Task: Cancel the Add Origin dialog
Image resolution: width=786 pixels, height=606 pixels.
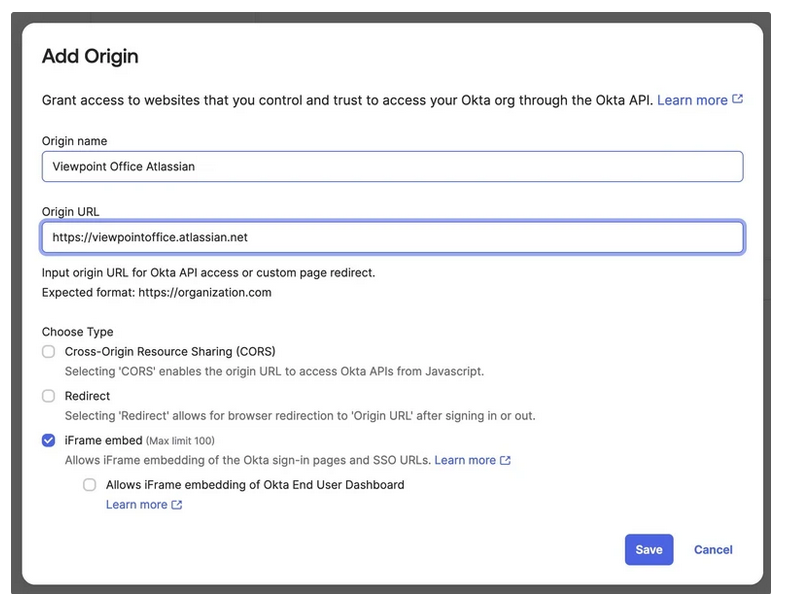Action: tap(713, 550)
